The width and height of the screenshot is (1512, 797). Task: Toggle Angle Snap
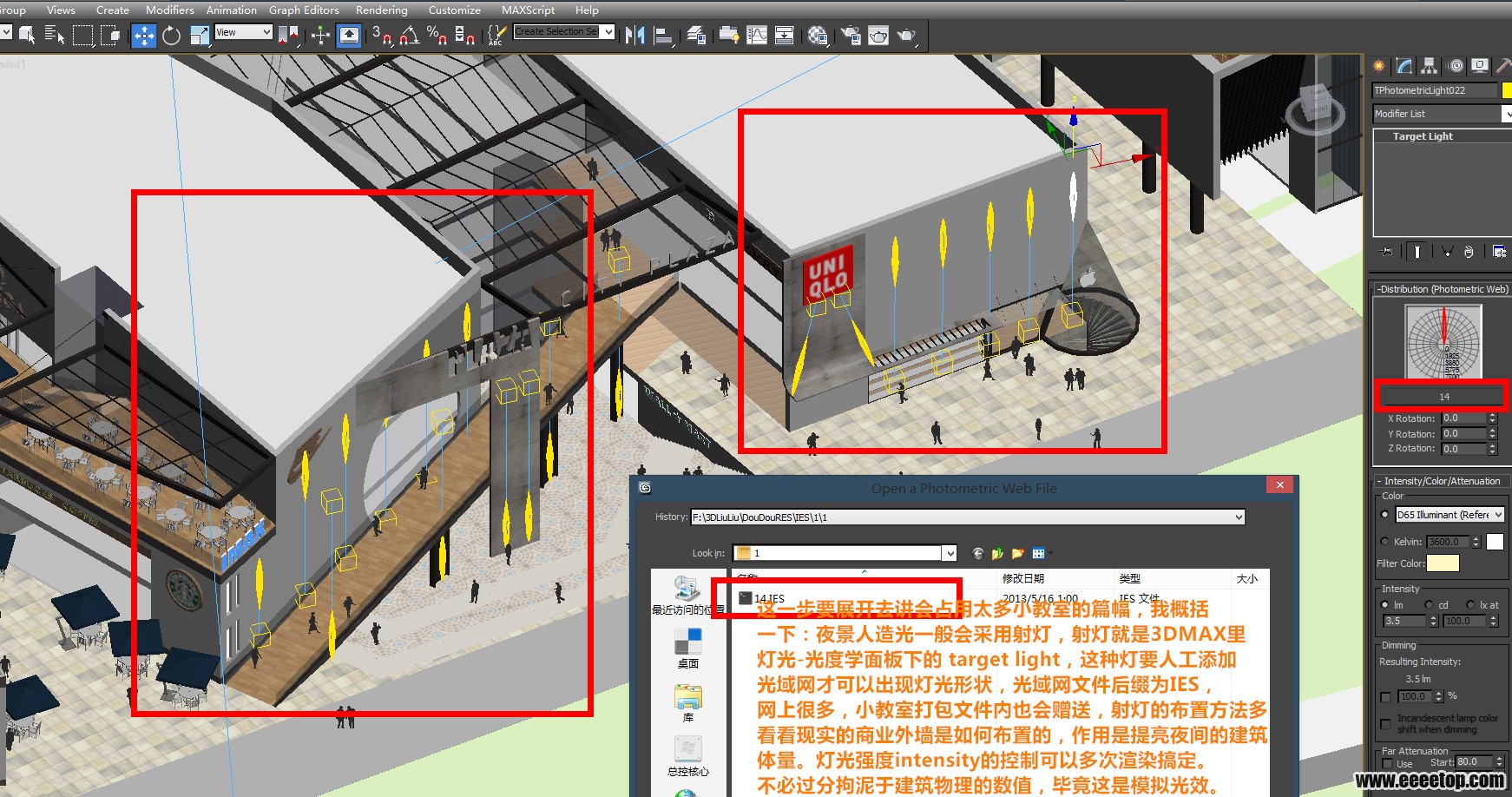pos(410,36)
